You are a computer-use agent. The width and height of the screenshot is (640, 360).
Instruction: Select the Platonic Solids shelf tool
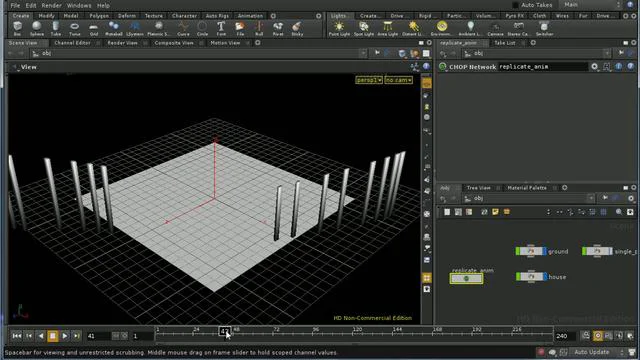(x=158, y=29)
